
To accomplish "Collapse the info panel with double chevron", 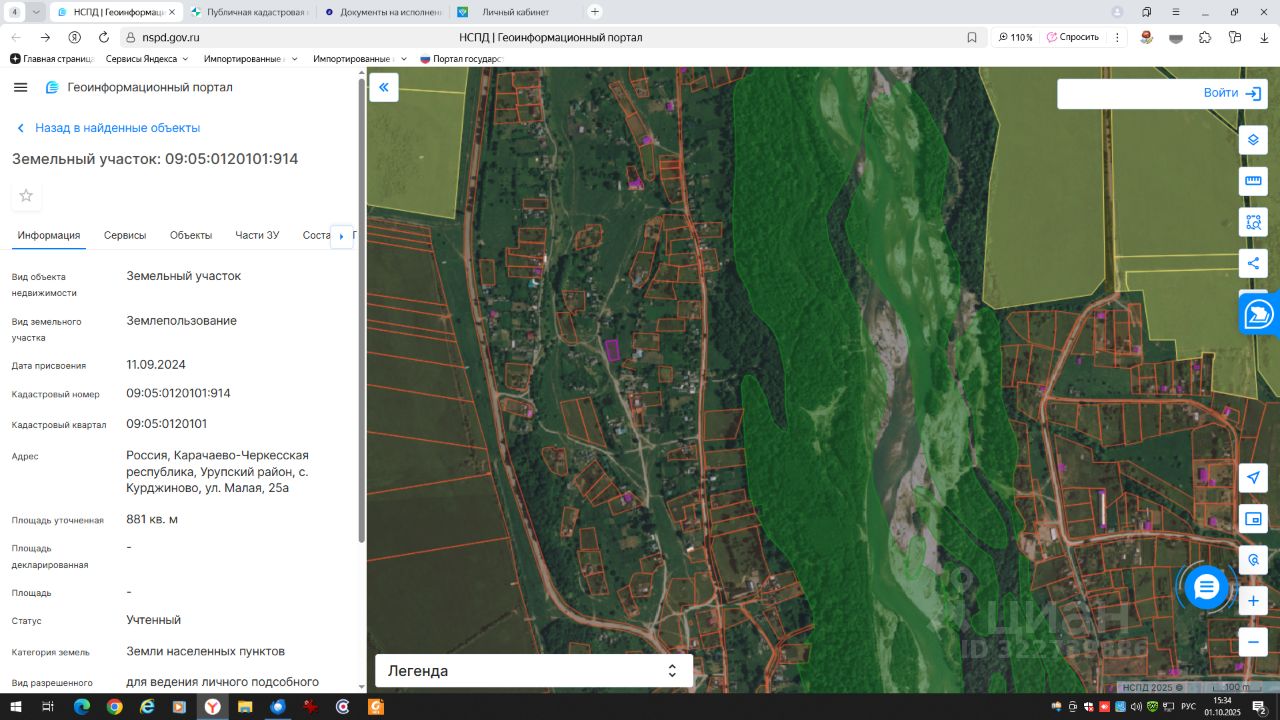I will click(x=383, y=88).
